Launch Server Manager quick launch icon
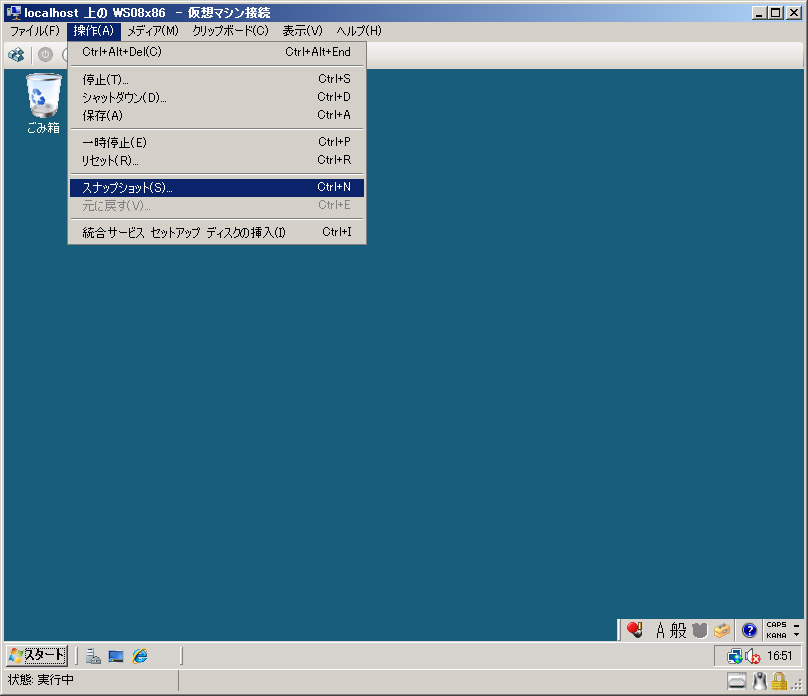This screenshot has height=696, width=808. pyautogui.click(x=93, y=656)
